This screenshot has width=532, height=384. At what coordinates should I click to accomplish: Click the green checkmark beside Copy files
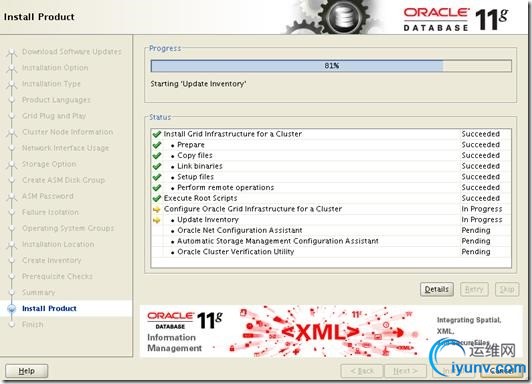click(x=157, y=156)
